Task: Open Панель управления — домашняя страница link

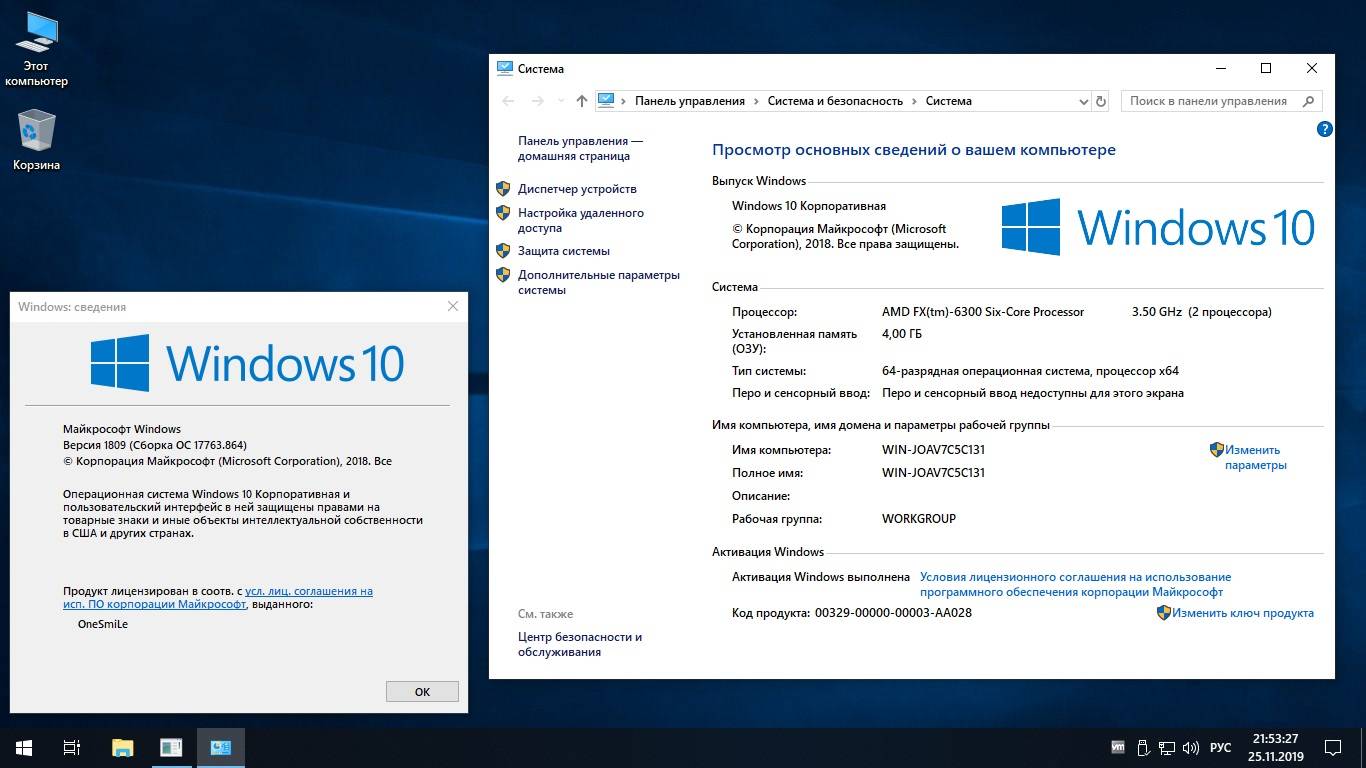Action: coord(580,149)
